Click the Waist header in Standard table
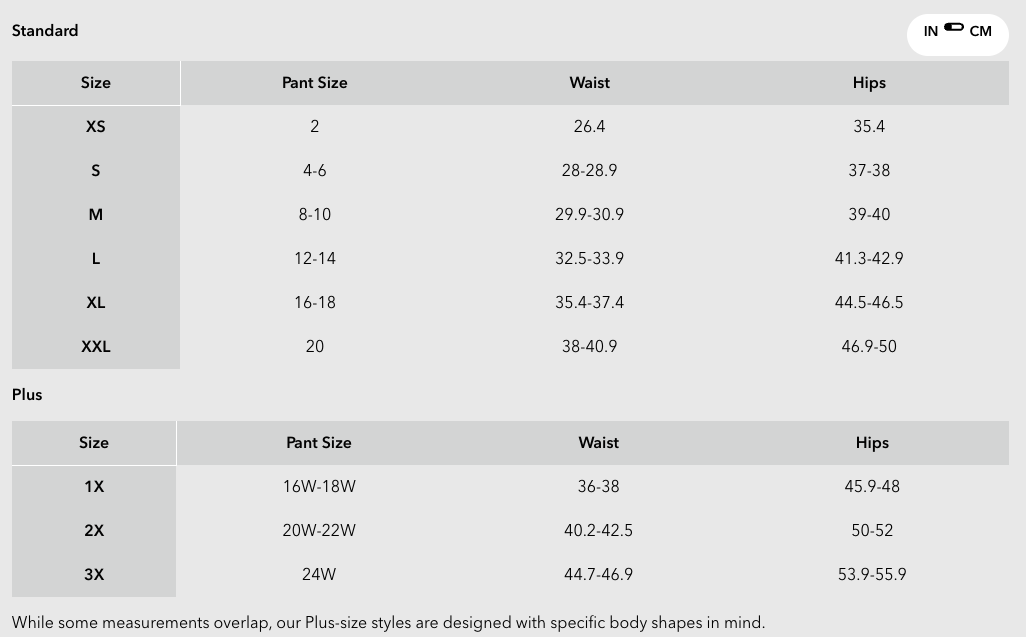Image resolution: width=1026 pixels, height=637 pixels. click(x=589, y=83)
